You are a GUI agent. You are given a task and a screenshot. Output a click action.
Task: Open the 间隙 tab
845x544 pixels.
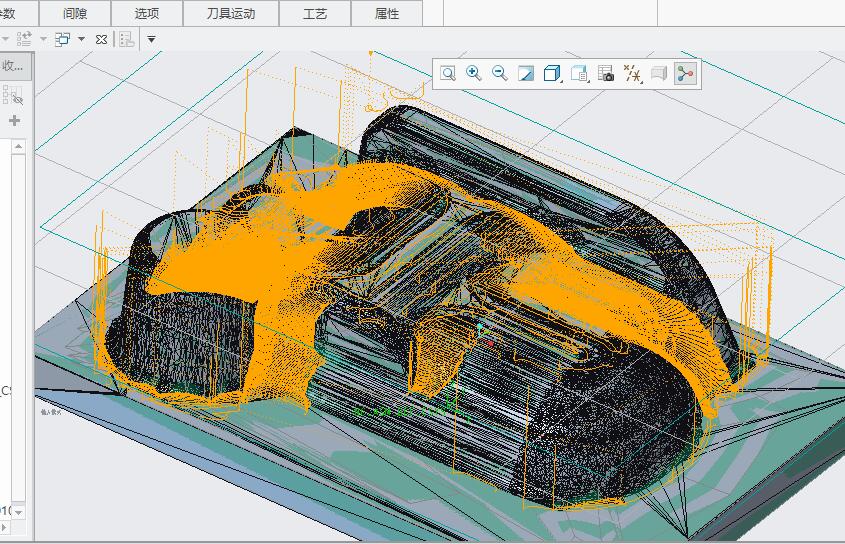click(74, 13)
